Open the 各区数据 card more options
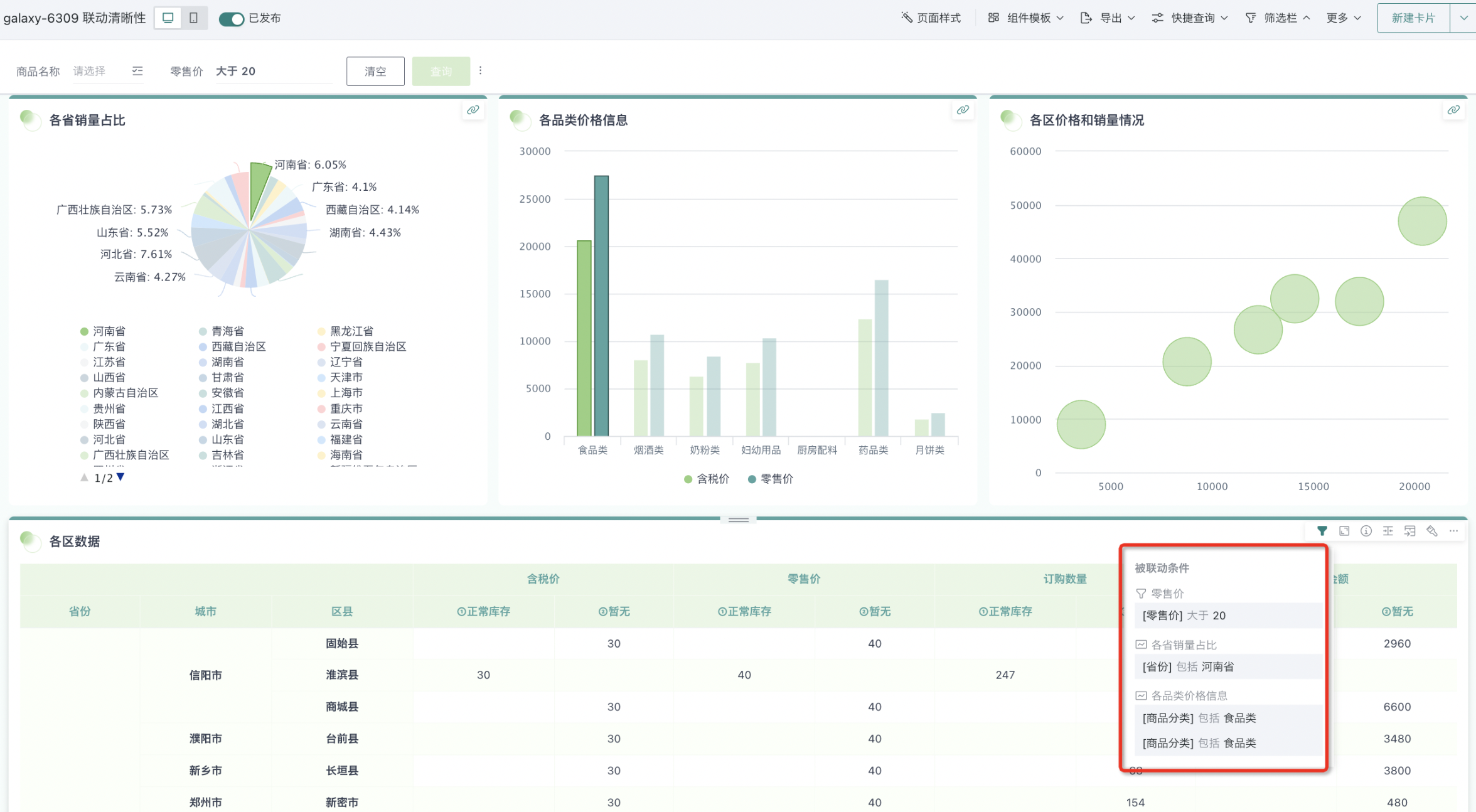The image size is (1476, 812). [1454, 531]
